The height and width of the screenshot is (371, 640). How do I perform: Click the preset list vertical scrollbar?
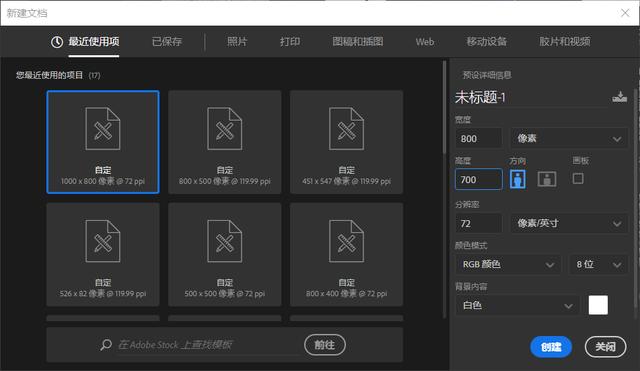[x=444, y=107]
